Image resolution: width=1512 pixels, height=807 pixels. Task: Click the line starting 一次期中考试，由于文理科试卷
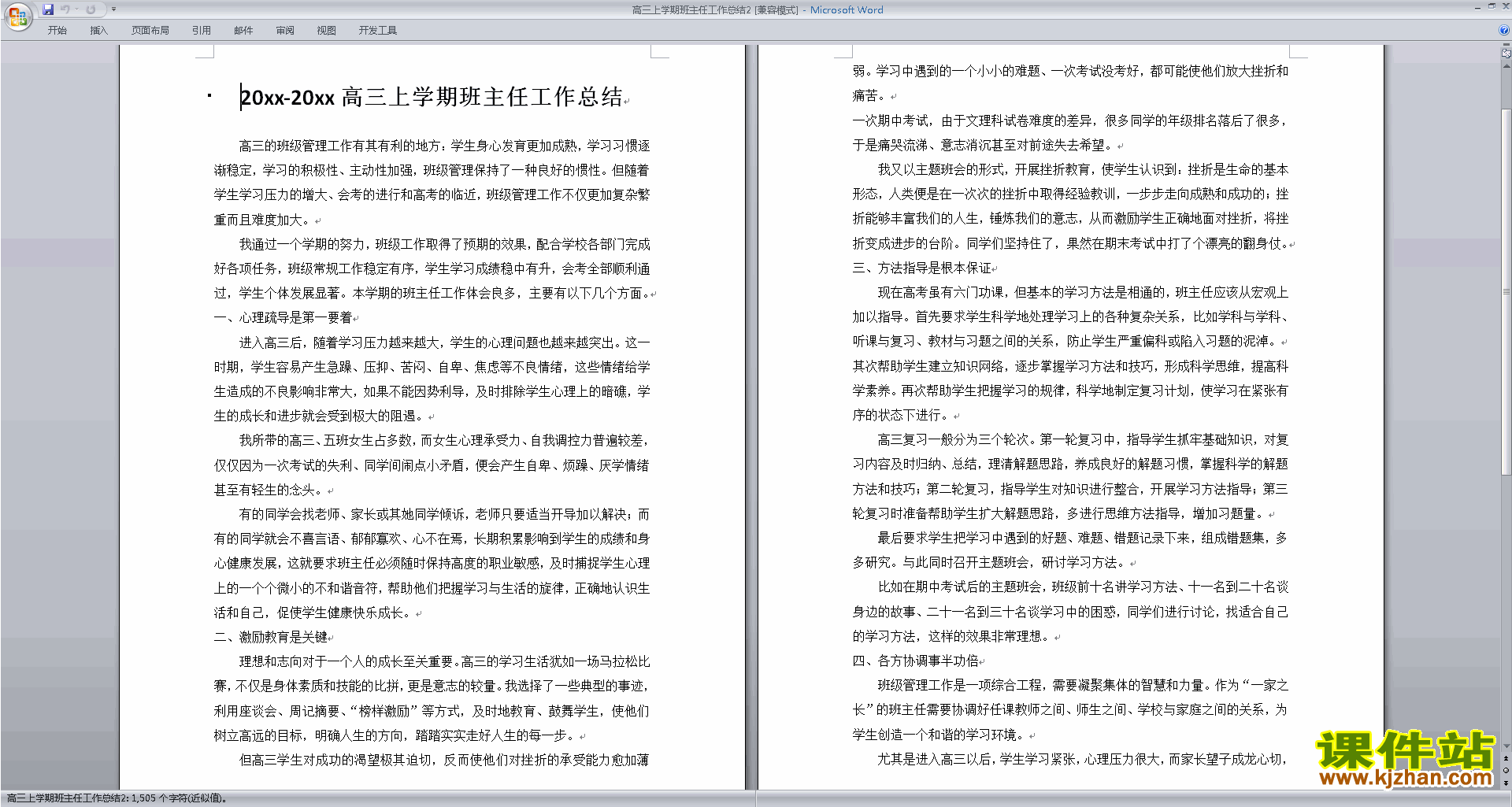1070,121
